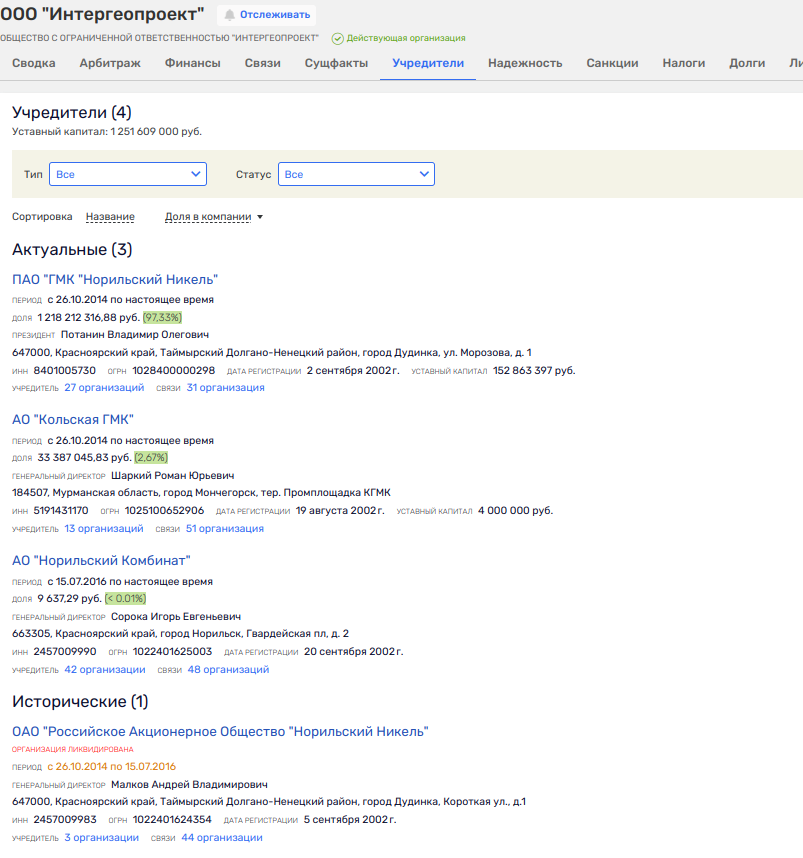Screen dimensions: 803x858
Task: Open ОАО "Российское Акционерное Общество "Норильский Никель" link
Action: [x=220, y=732]
